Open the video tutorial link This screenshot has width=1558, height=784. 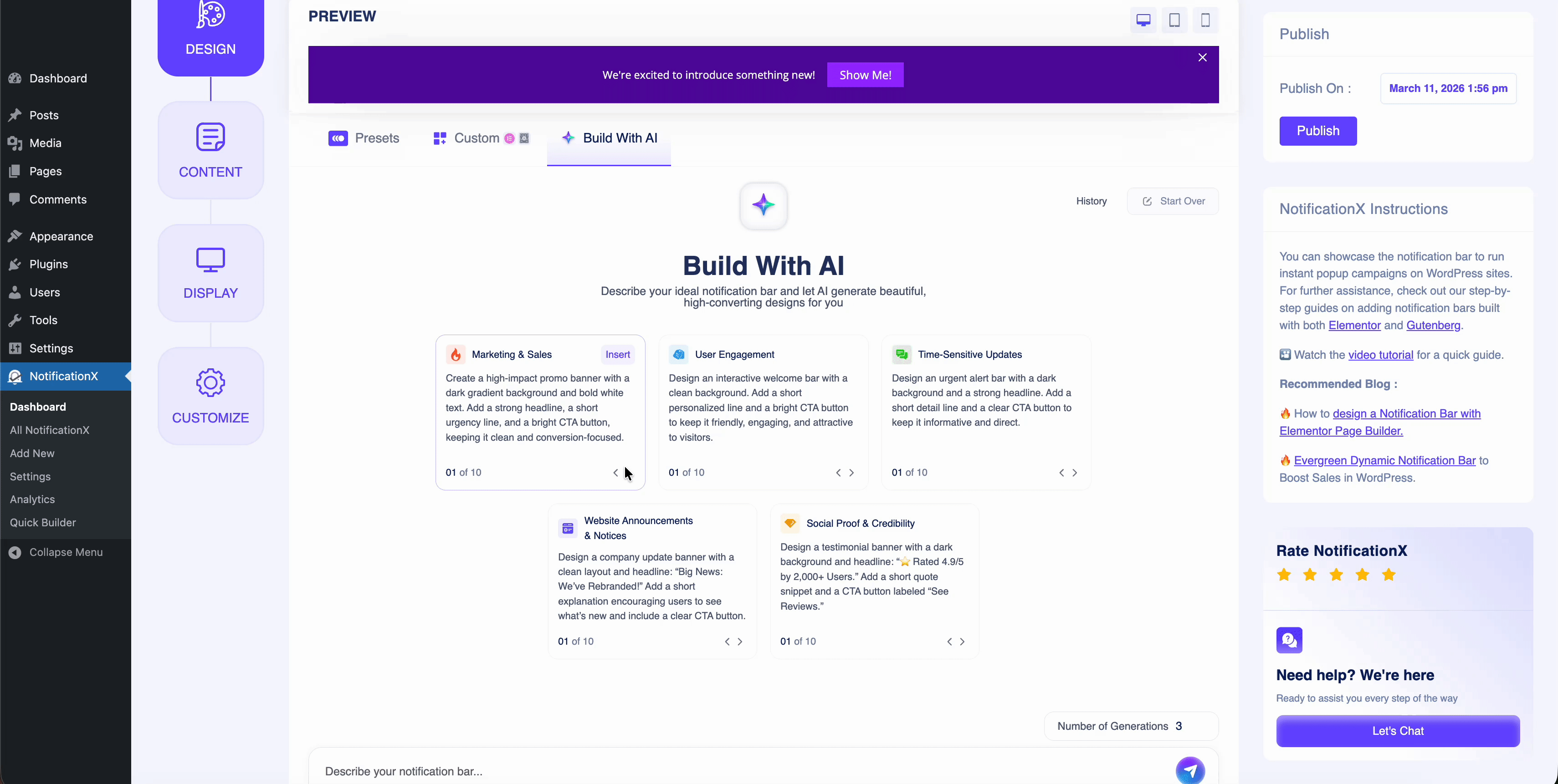(1381, 355)
